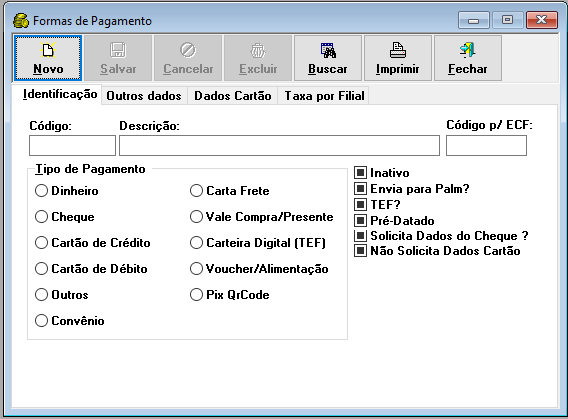
Task: Click the Descrição text field
Action: (279, 146)
